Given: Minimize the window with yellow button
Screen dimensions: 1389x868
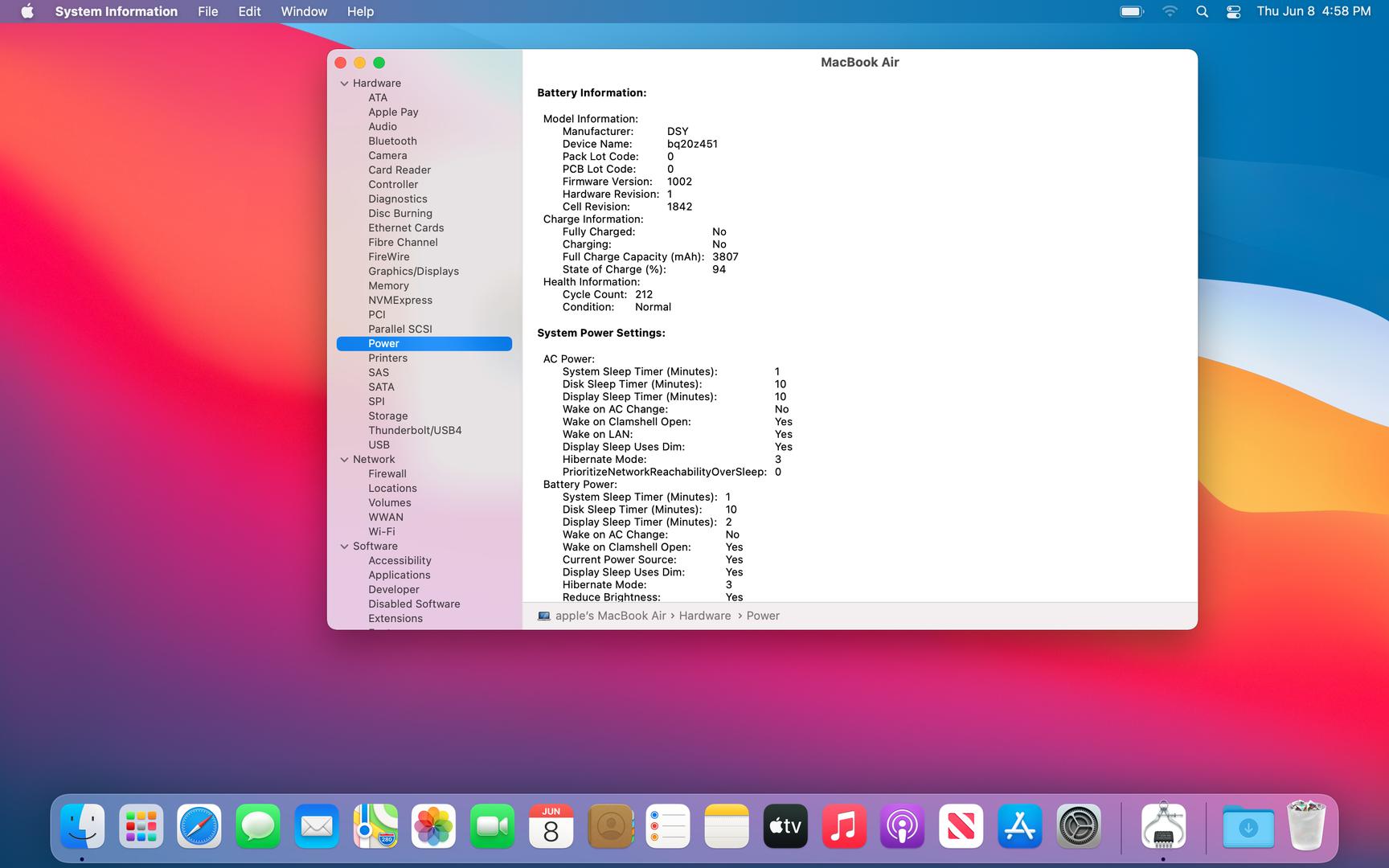Looking at the screenshot, I should click(360, 63).
